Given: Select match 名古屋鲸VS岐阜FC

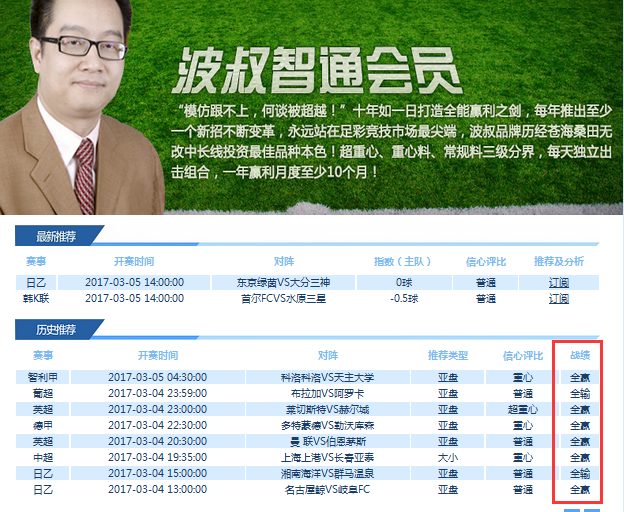Looking at the screenshot, I should [x=328, y=489].
